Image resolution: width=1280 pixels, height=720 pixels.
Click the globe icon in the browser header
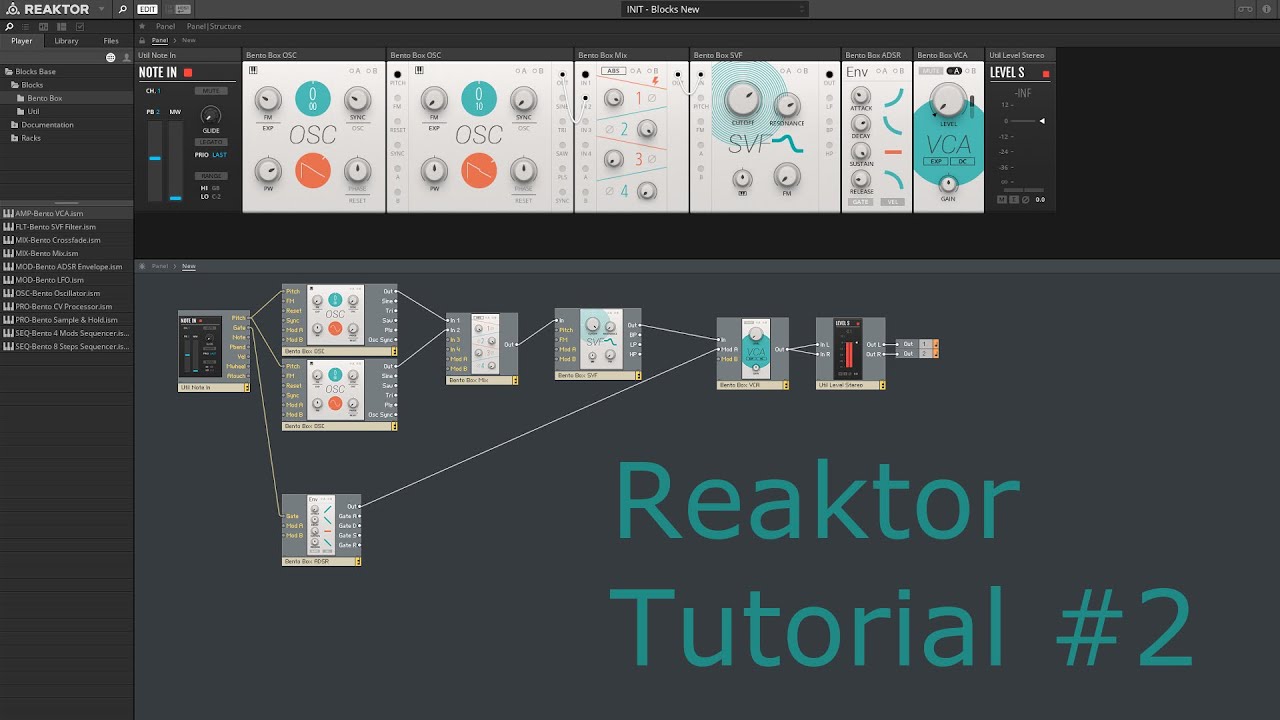(x=110, y=57)
